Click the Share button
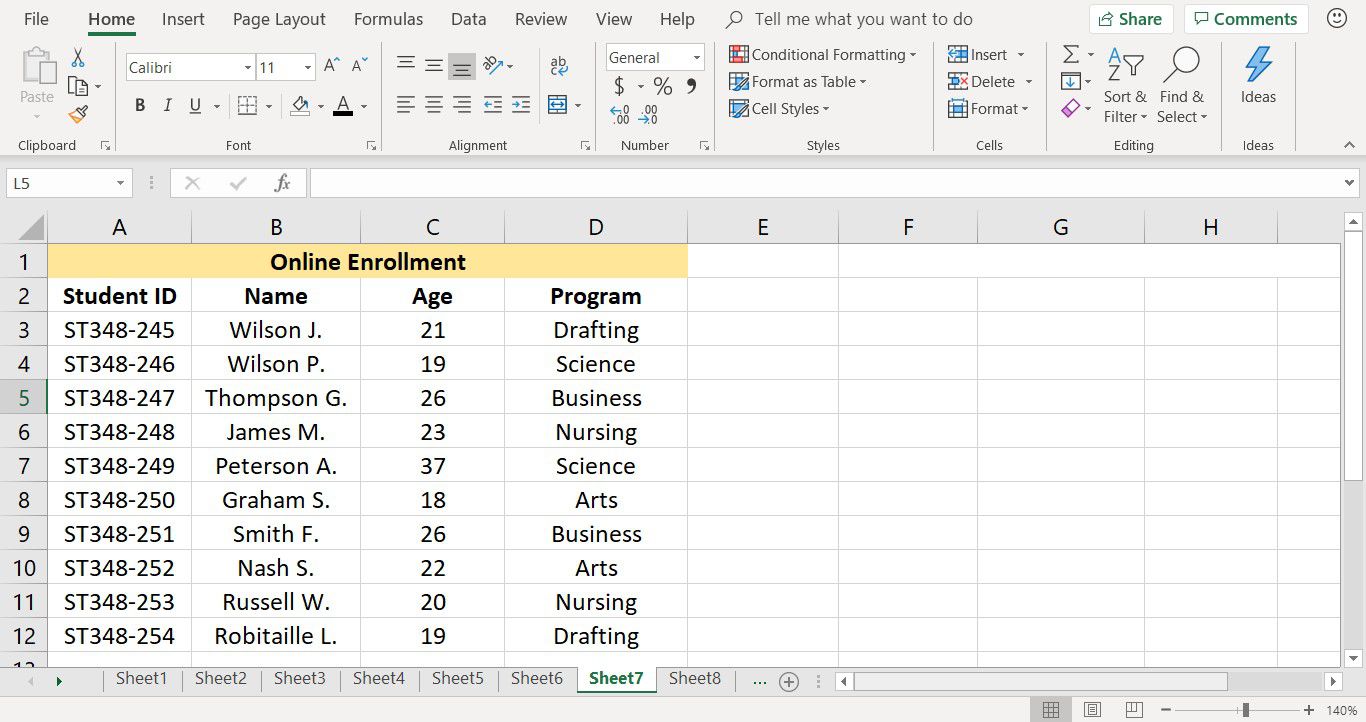 click(x=1131, y=19)
